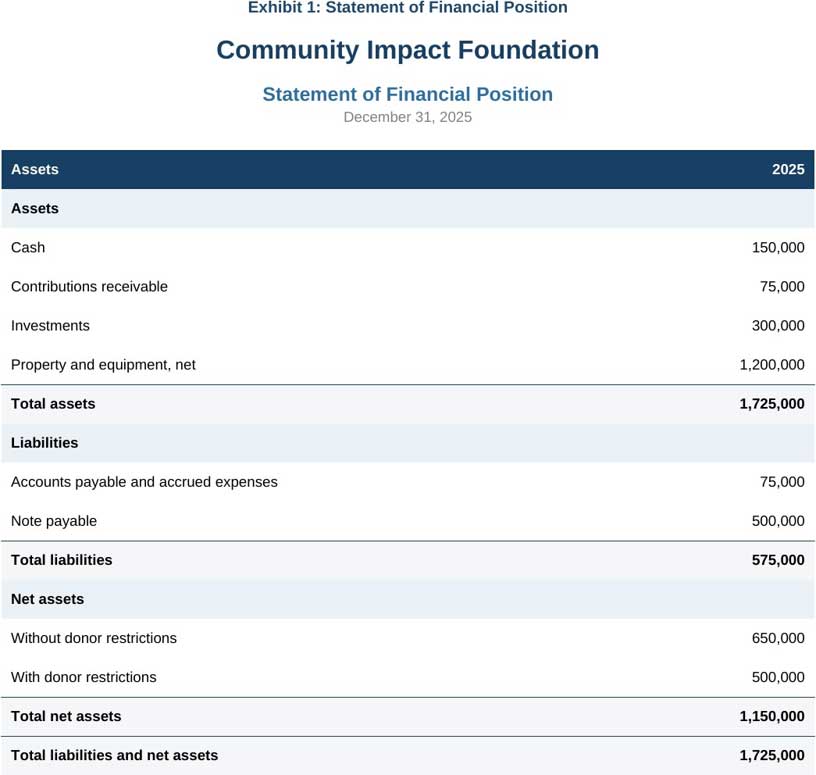816x775 pixels.
Task: Click the Cash amount '150,000'
Action: point(778,247)
